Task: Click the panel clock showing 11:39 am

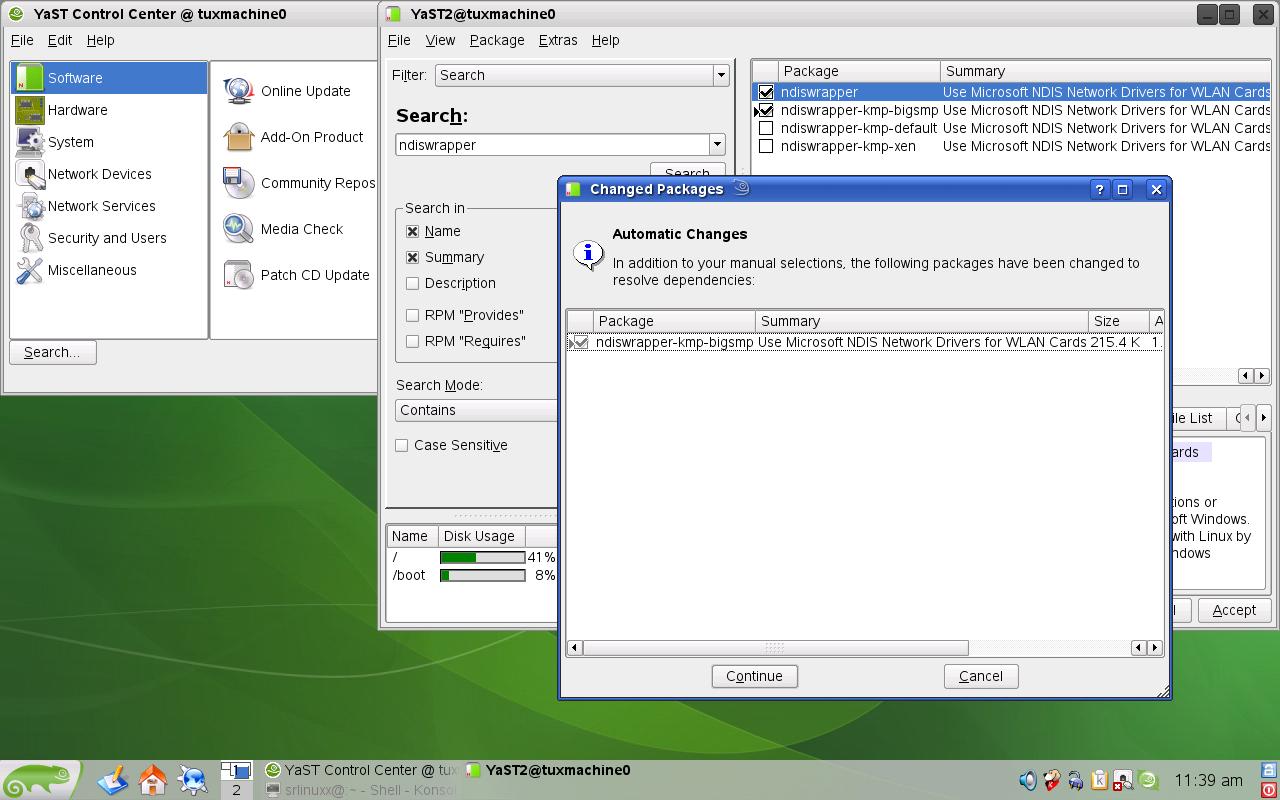Action: click(x=1208, y=780)
